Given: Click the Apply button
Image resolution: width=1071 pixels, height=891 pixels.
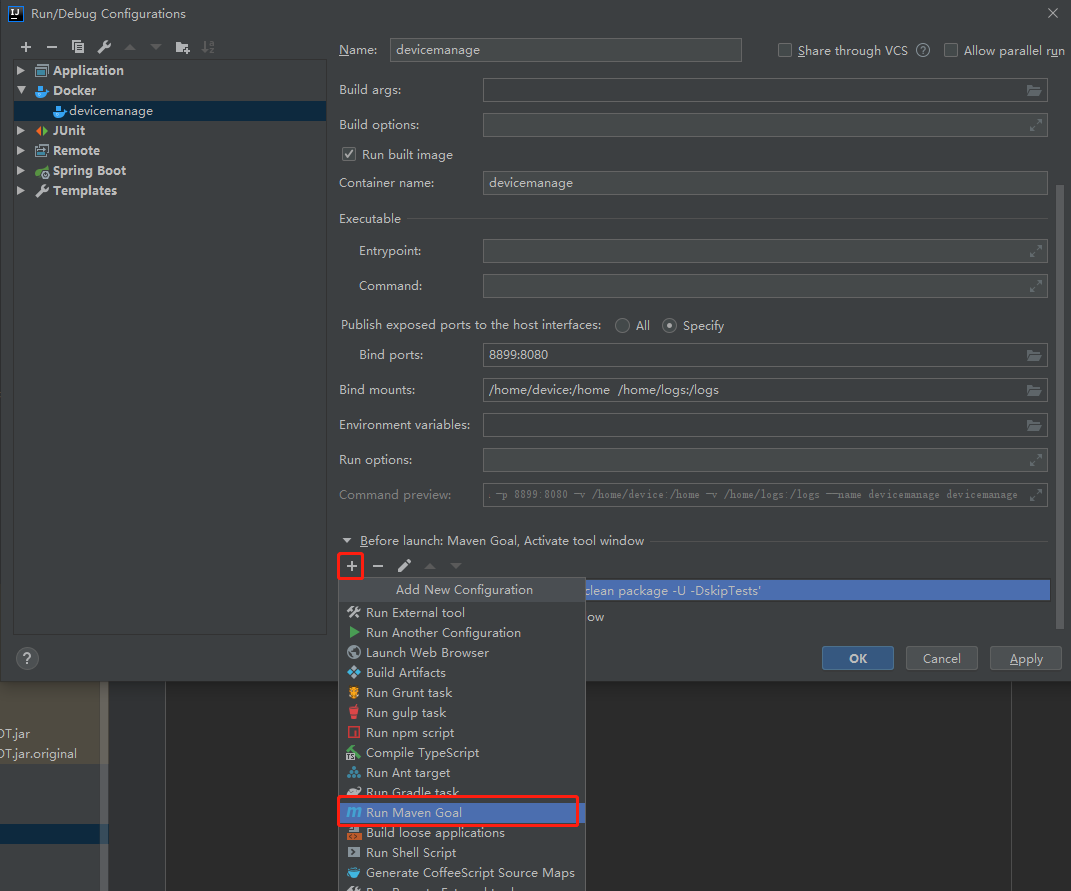Looking at the screenshot, I should [x=1026, y=659].
